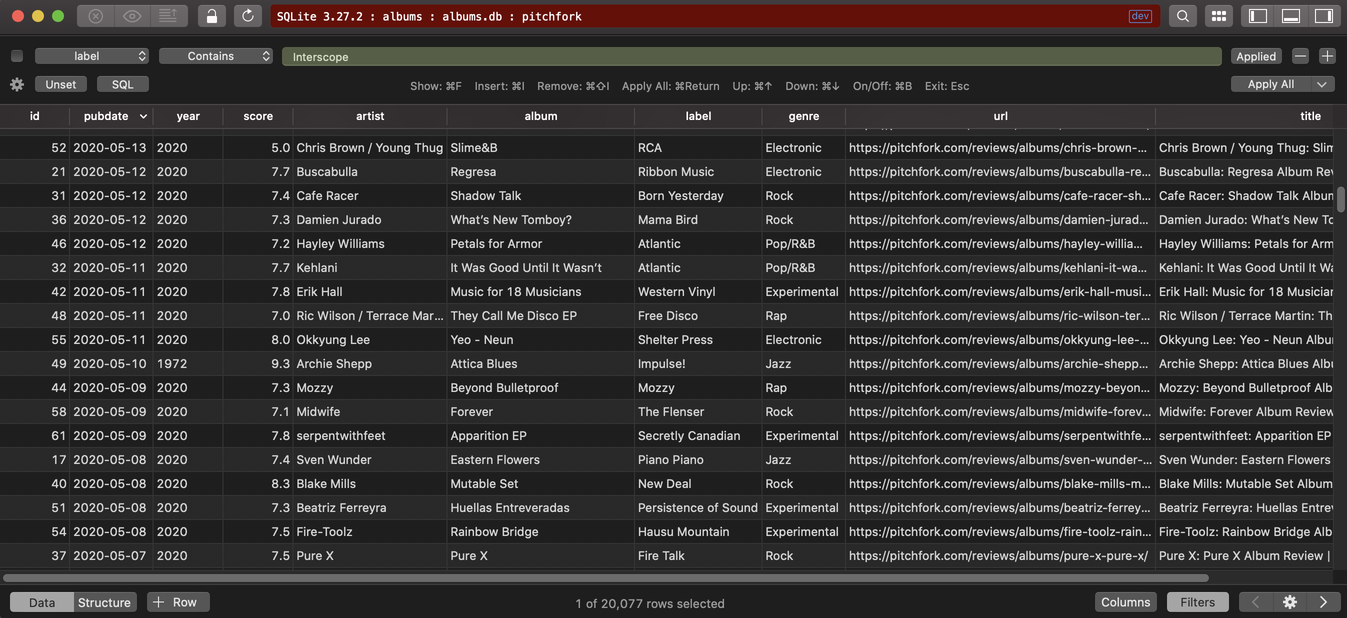Toggle the right sidebar panel
Screen dimensions: 1347x618
click(1323, 16)
